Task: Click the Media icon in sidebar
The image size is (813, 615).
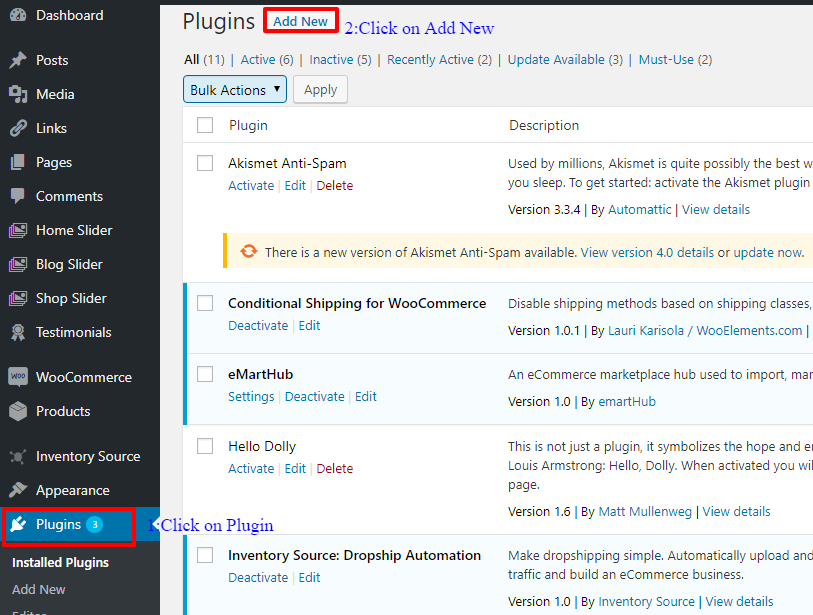Action: pyautogui.click(x=18, y=94)
